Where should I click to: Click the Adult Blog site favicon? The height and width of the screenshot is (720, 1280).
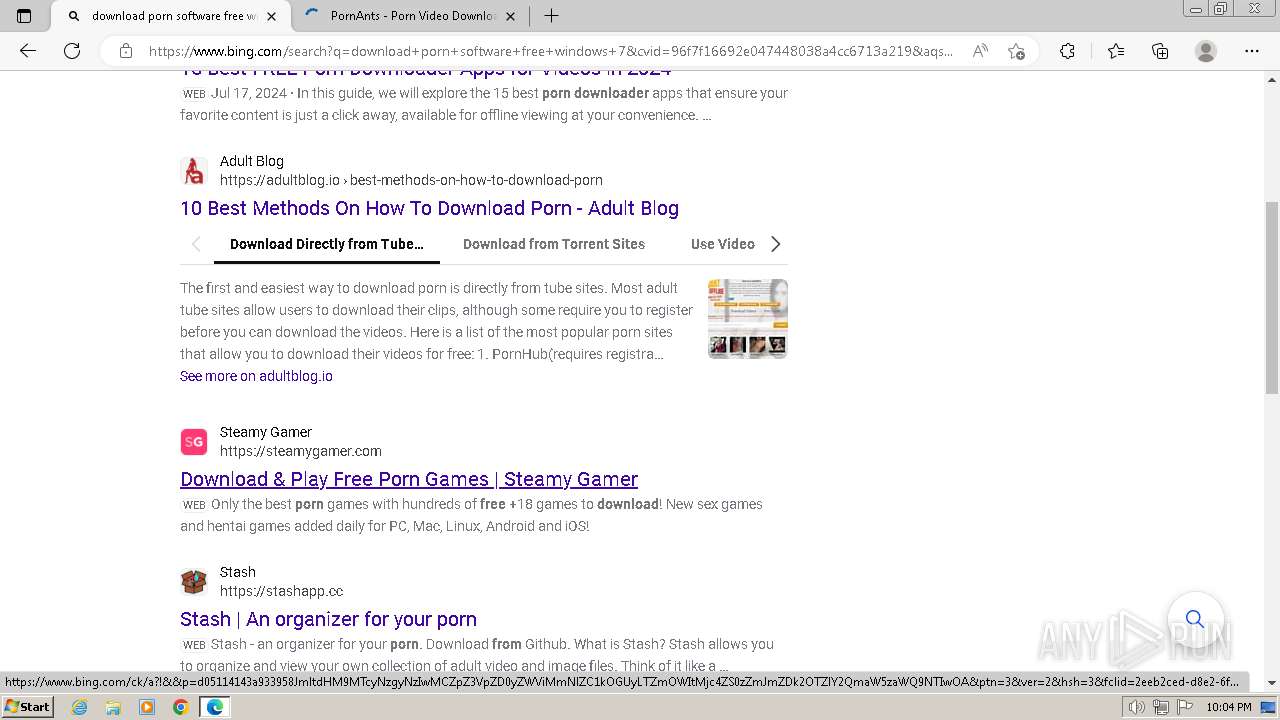tap(194, 171)
